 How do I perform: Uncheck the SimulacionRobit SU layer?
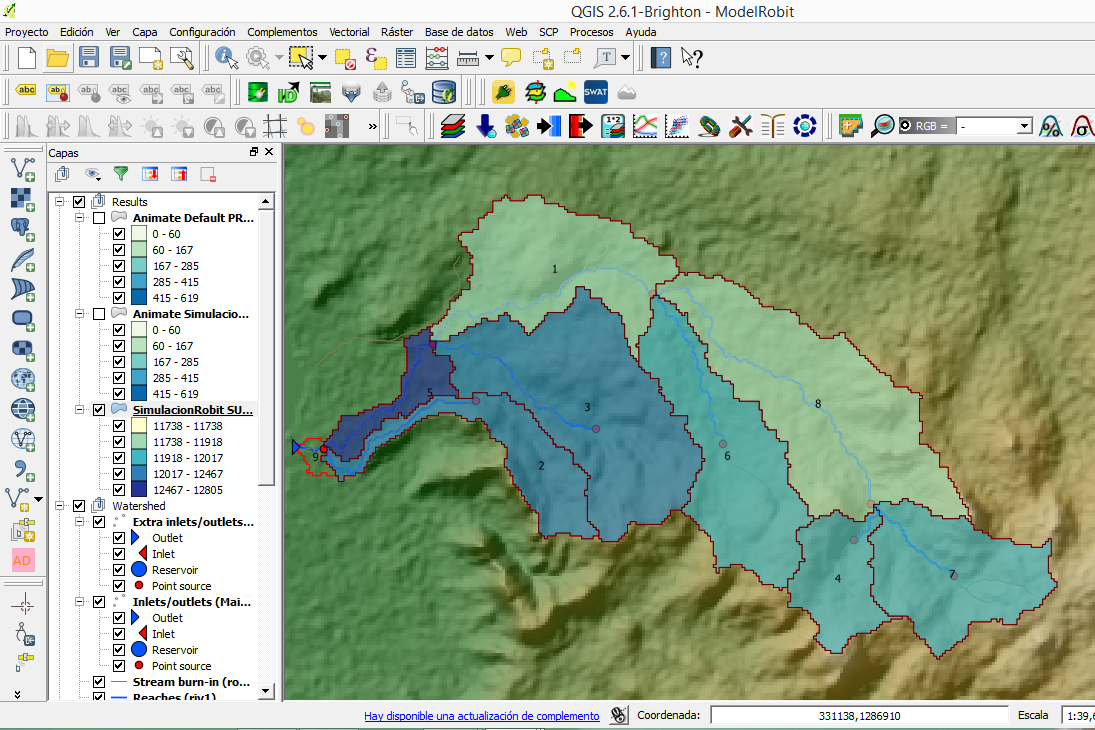pyautogui.click(x=98, y=409)
